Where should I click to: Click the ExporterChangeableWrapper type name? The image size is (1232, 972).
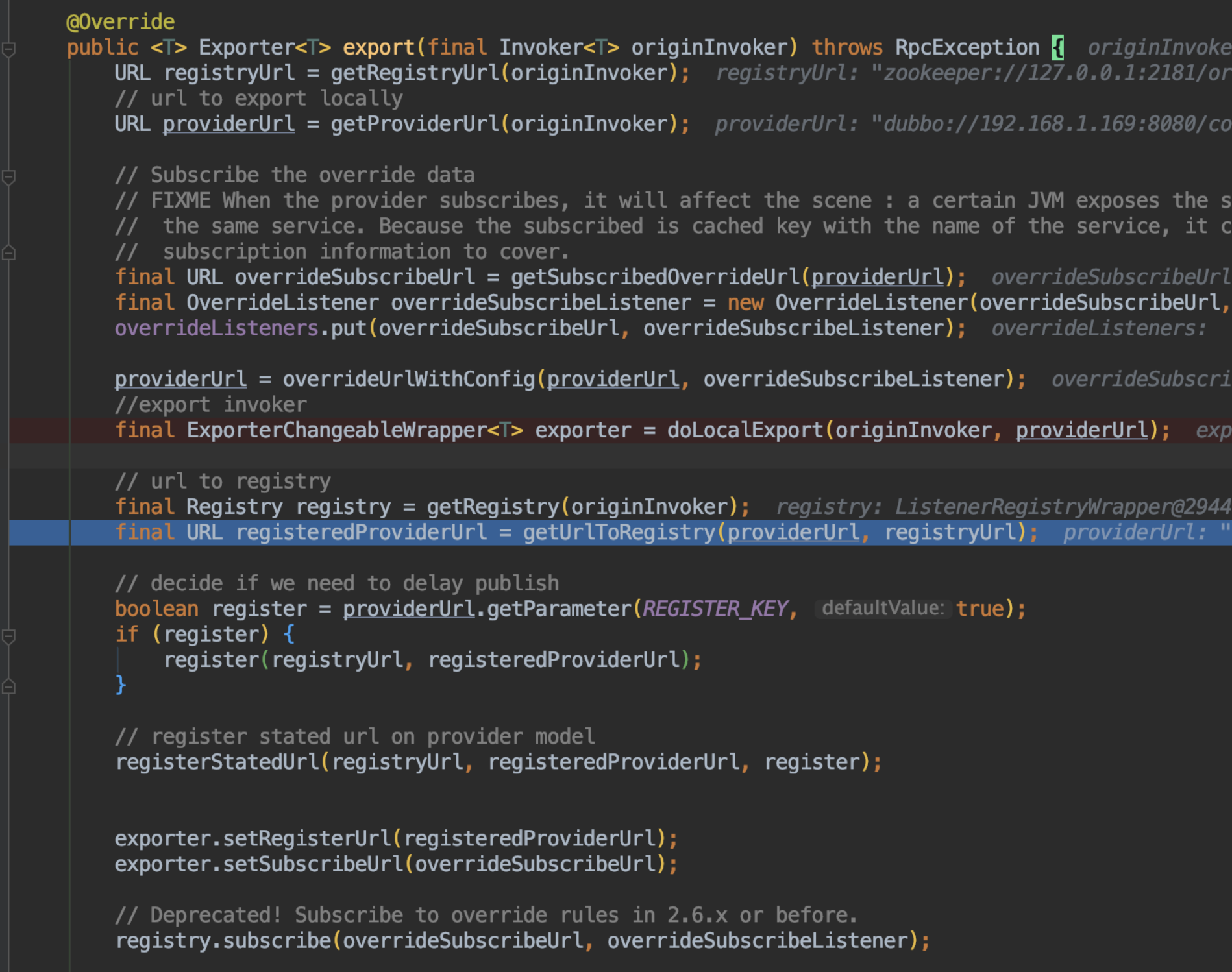coord(336,430)
